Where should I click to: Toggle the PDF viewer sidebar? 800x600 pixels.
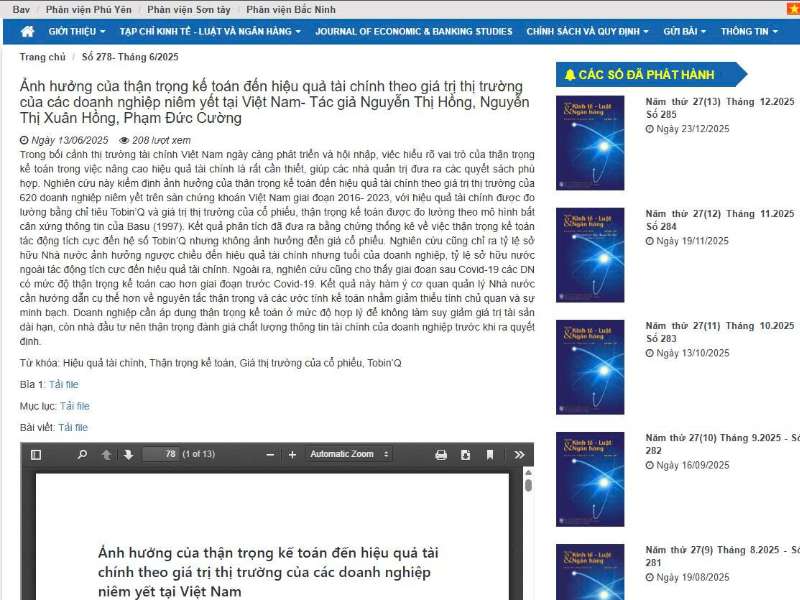click(36, 455)
